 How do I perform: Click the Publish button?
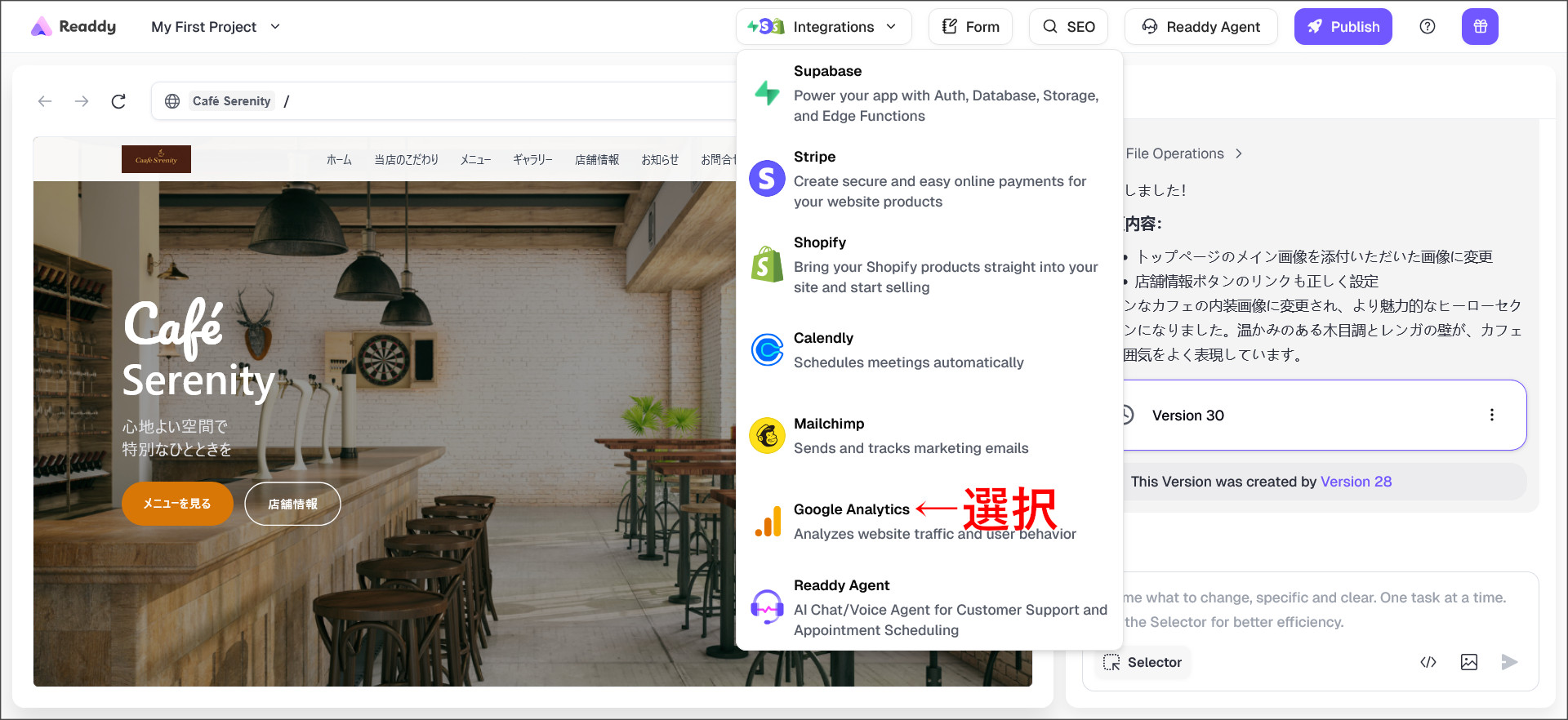tap(1343, 27)
